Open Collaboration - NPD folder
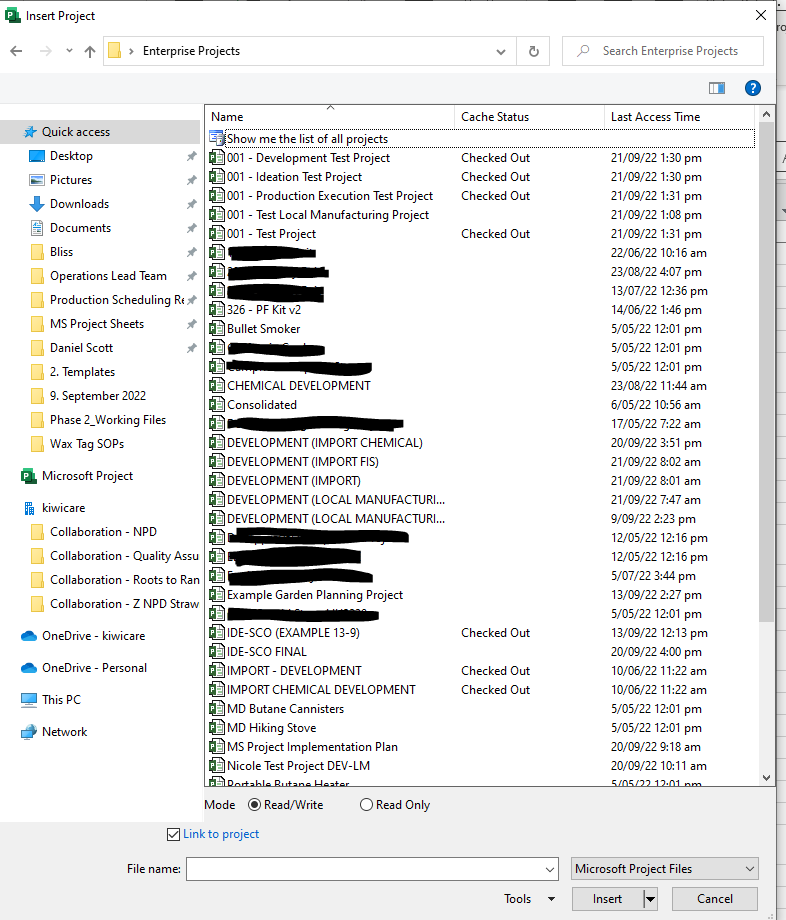The image size is (786, 920). tap(103, 532)
